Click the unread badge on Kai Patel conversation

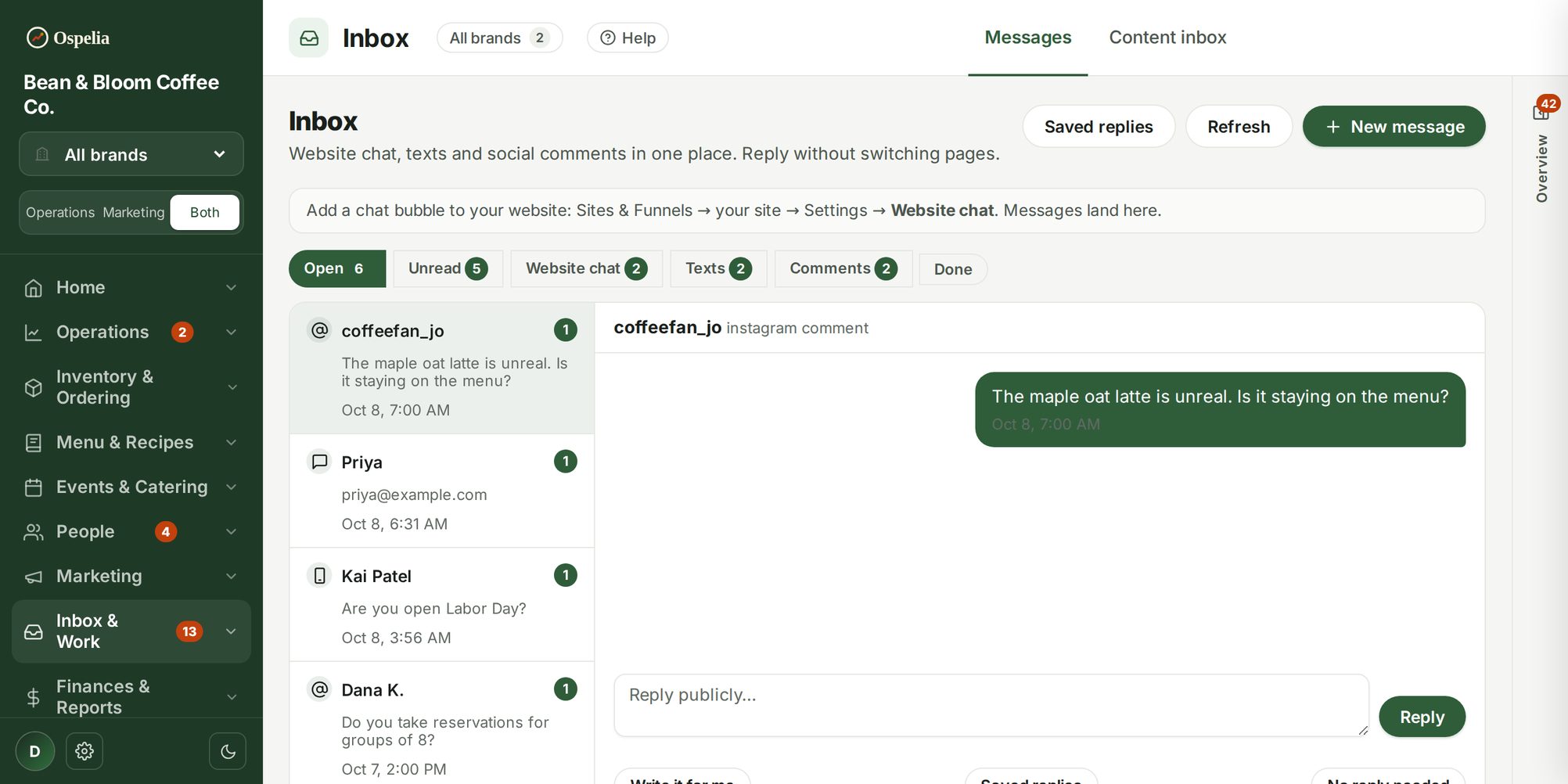pos(566,576)
